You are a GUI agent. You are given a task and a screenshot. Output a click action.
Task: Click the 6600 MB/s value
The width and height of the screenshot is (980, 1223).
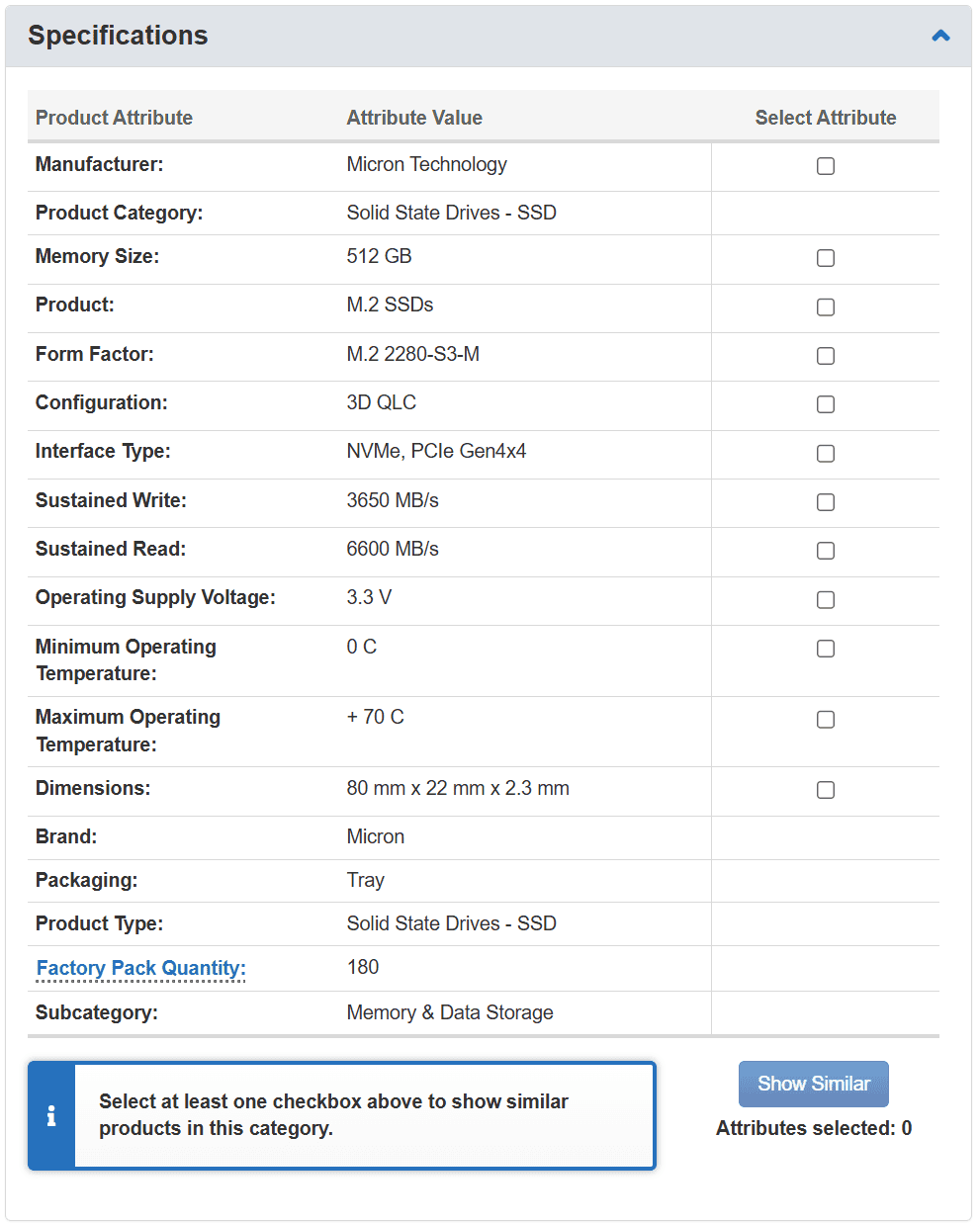pyautogui.click(x=393, y=549)
